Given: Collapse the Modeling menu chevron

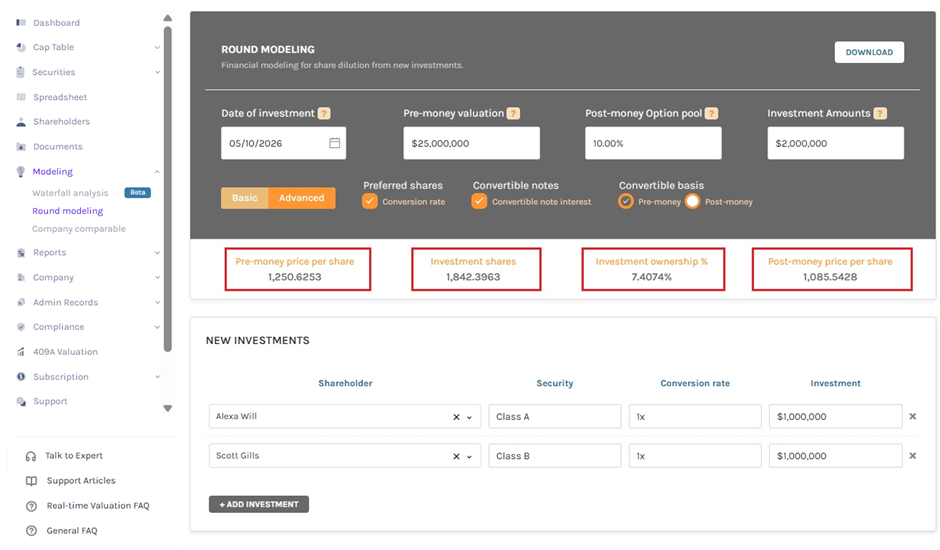Looking at the screenshot, I should pyautogui.click(x=157, y=172).
